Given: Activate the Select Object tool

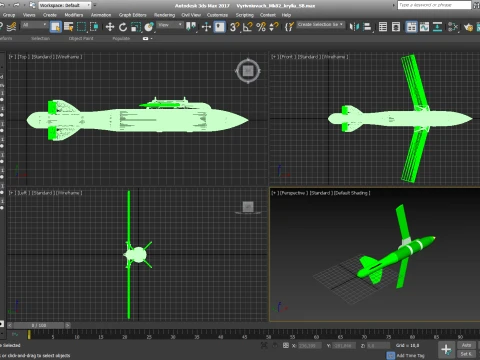Looking at the screenshot, I should click(56, 27).
